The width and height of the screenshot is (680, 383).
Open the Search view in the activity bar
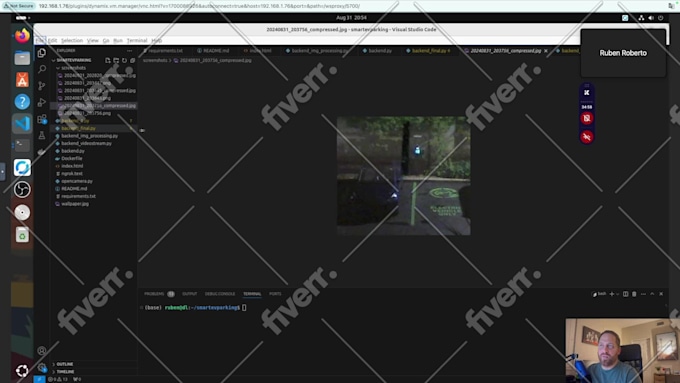(42, 69)
